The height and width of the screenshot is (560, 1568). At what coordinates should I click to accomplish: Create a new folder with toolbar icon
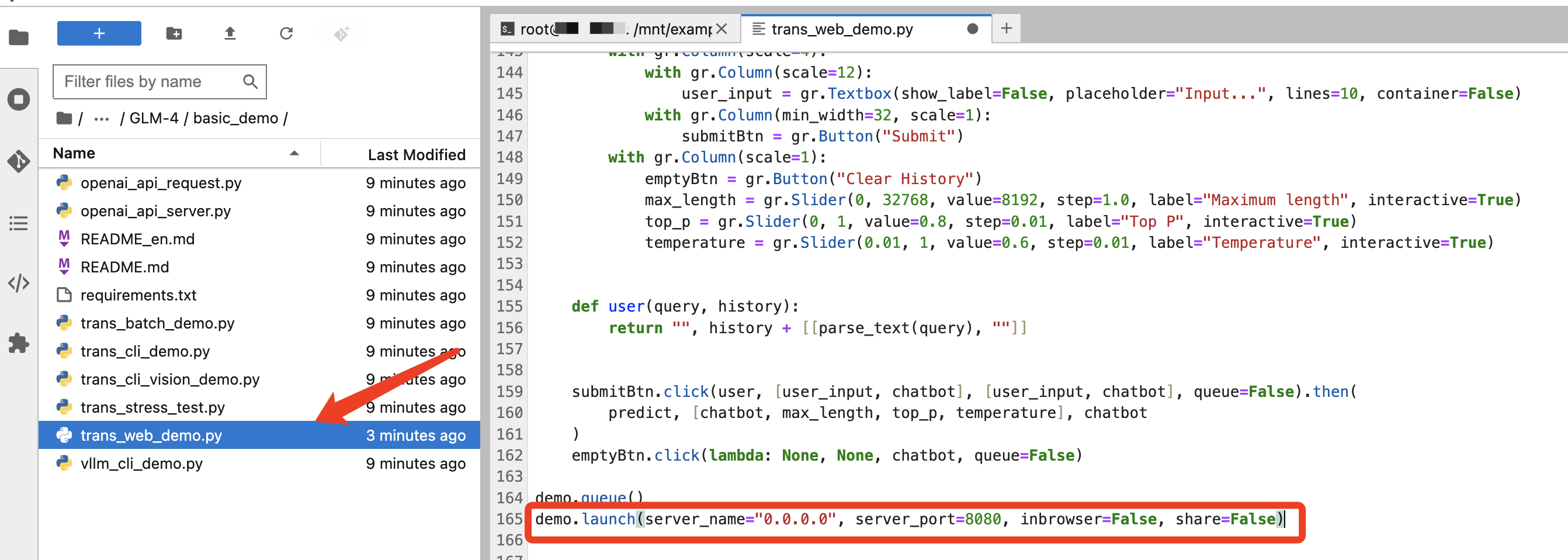point(174,33)
